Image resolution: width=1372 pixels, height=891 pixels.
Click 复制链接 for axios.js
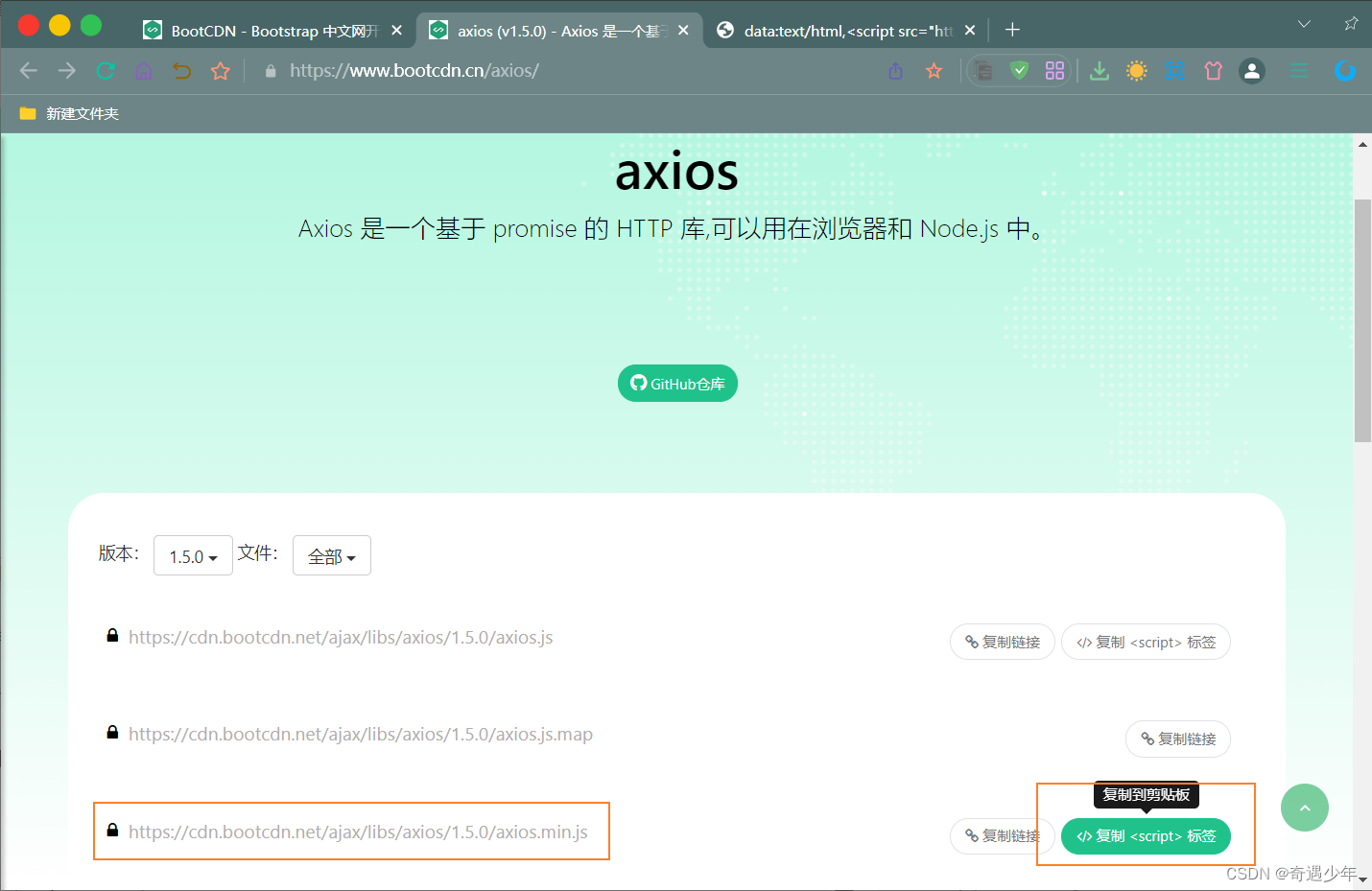(x=1003, y=642)
